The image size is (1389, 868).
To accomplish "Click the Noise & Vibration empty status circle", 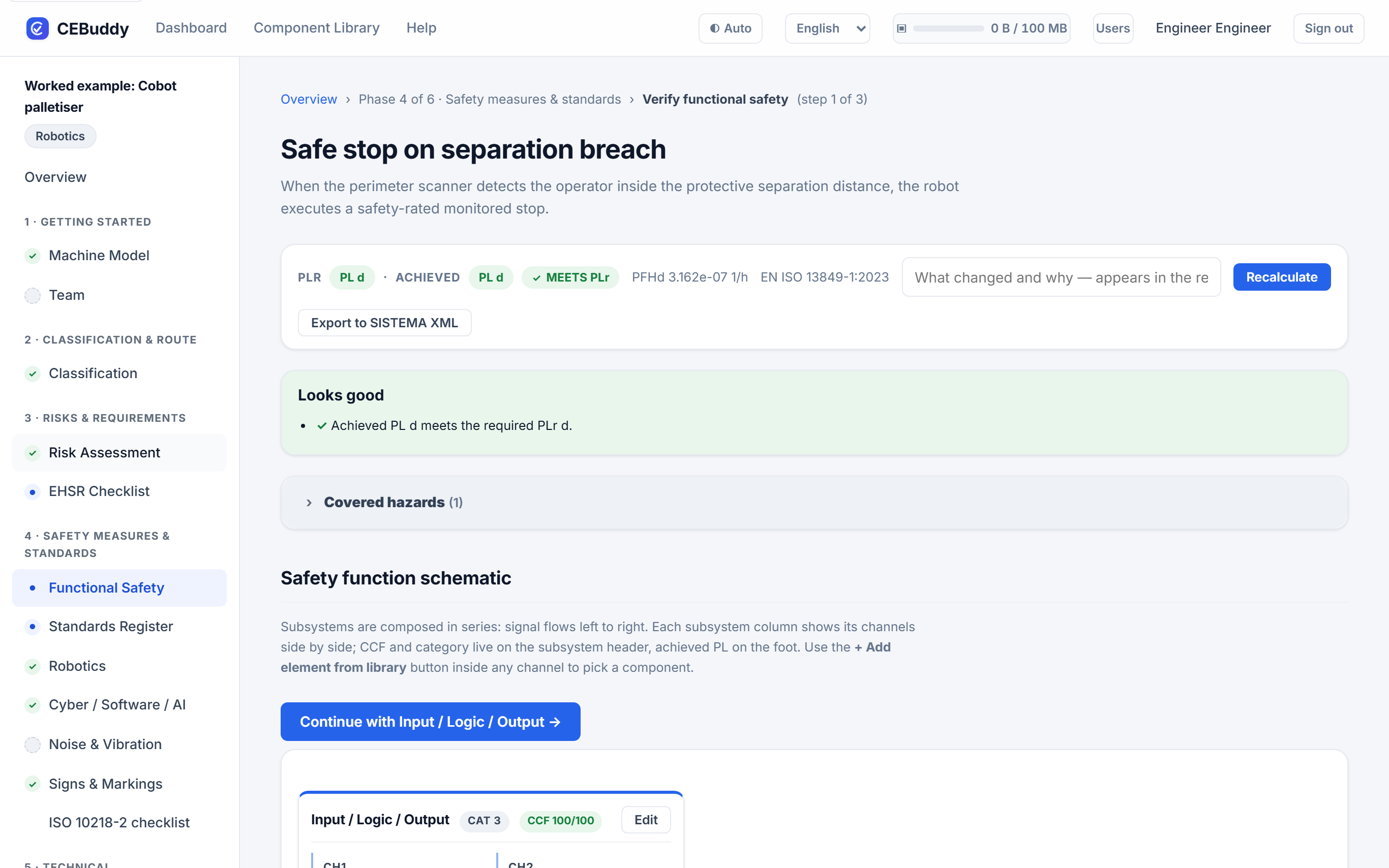I will tap(33, 745).
